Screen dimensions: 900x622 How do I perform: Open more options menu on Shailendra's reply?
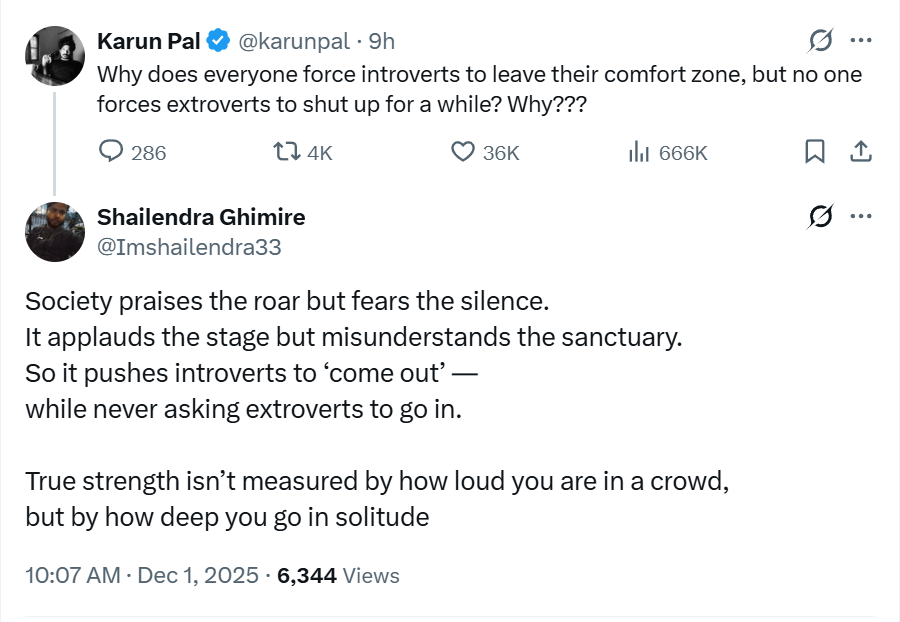point(860,217)
